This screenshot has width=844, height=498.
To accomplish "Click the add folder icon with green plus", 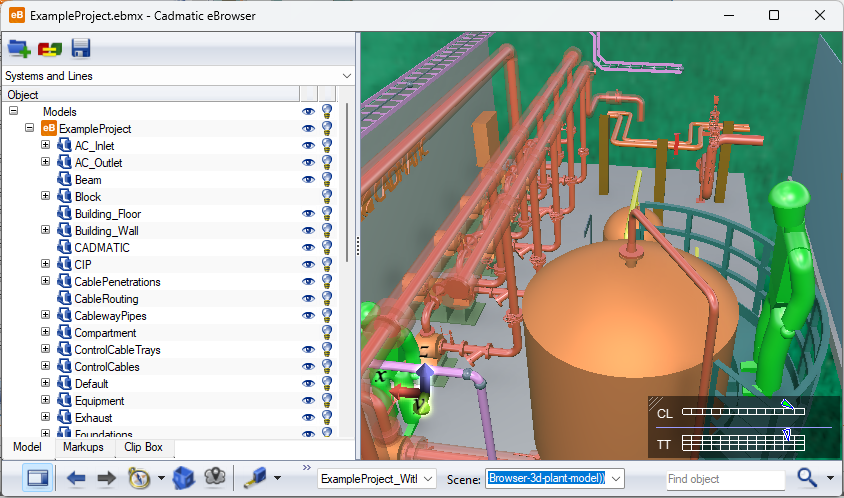I will point(19,48).
